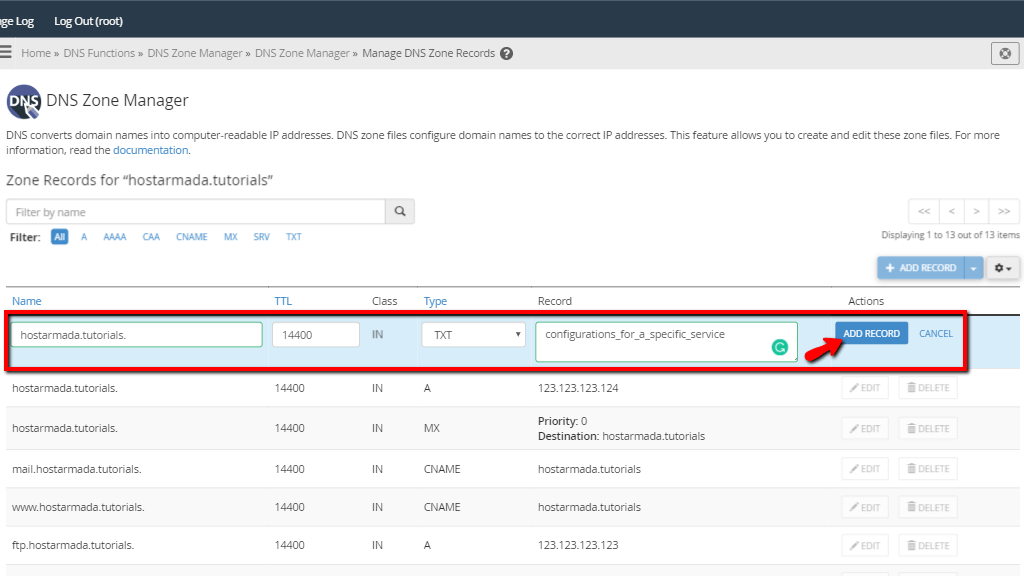
Task: Filter records by SRV type
Action: tap(261, 237)
